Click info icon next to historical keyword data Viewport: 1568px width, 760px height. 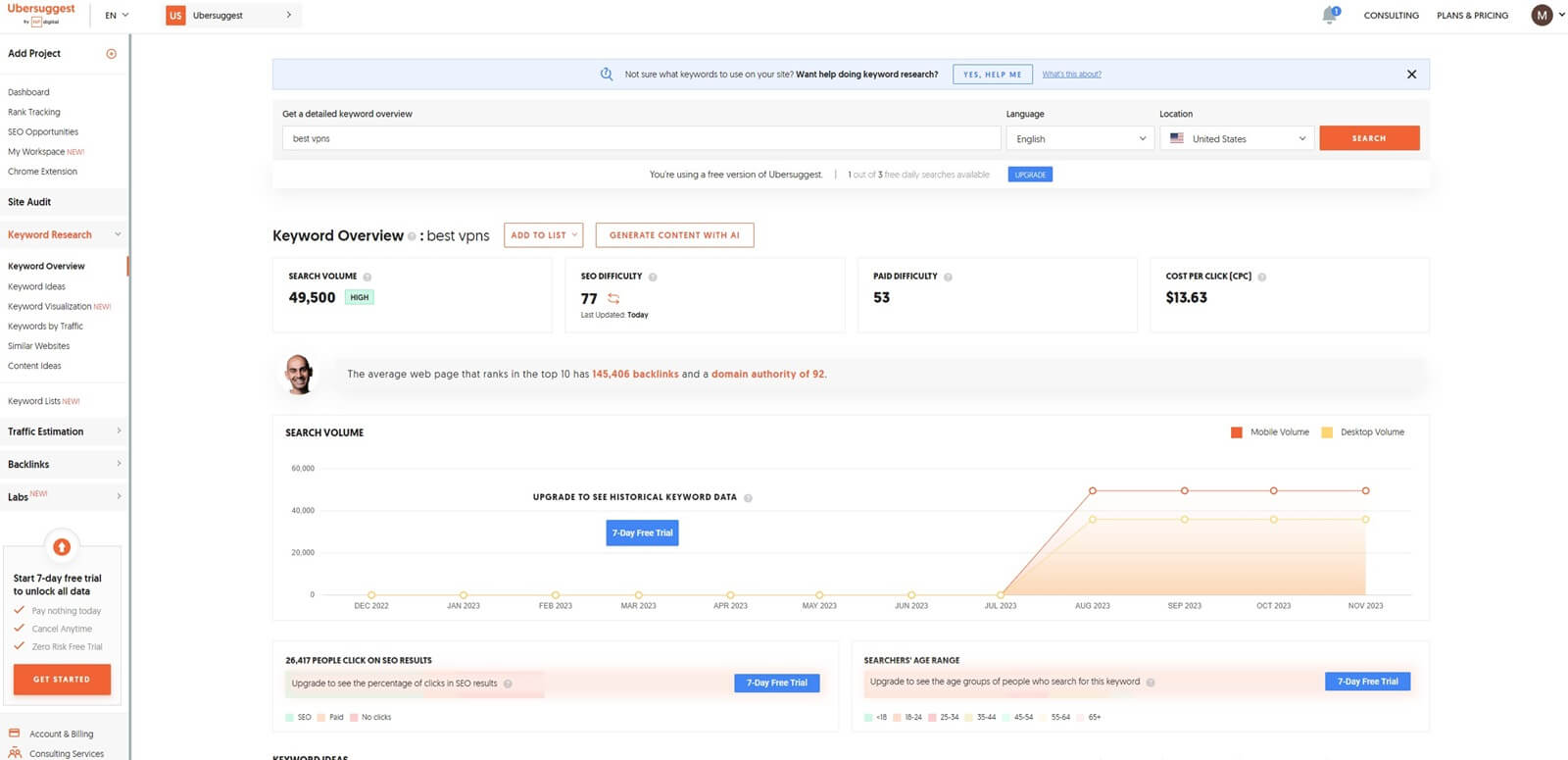[748, 498]
